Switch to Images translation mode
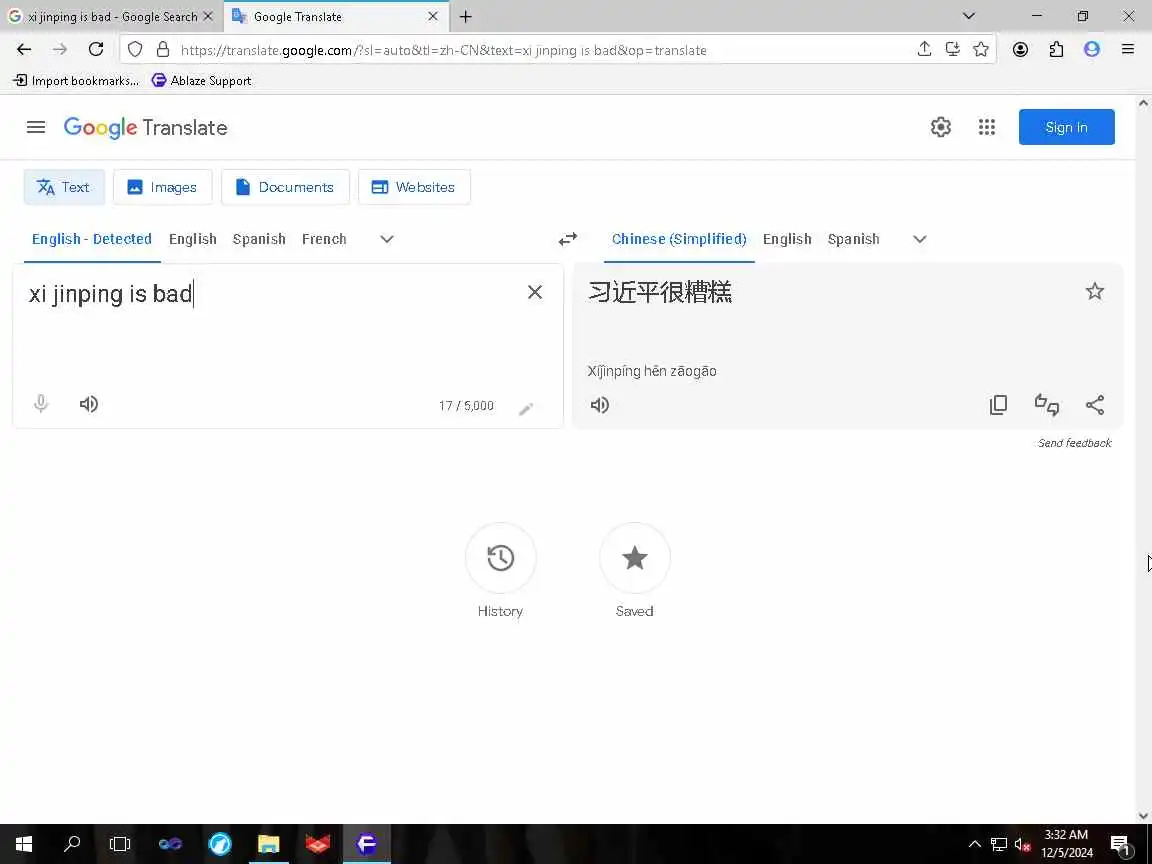 (162, 187)
